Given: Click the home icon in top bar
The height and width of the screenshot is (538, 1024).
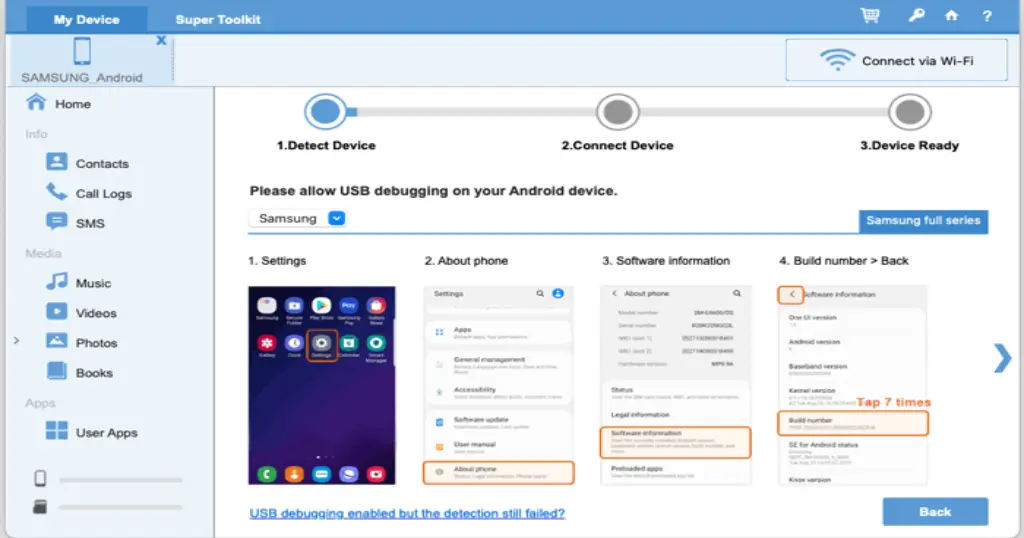Looking at the screenshot, I should click(952, 16).
